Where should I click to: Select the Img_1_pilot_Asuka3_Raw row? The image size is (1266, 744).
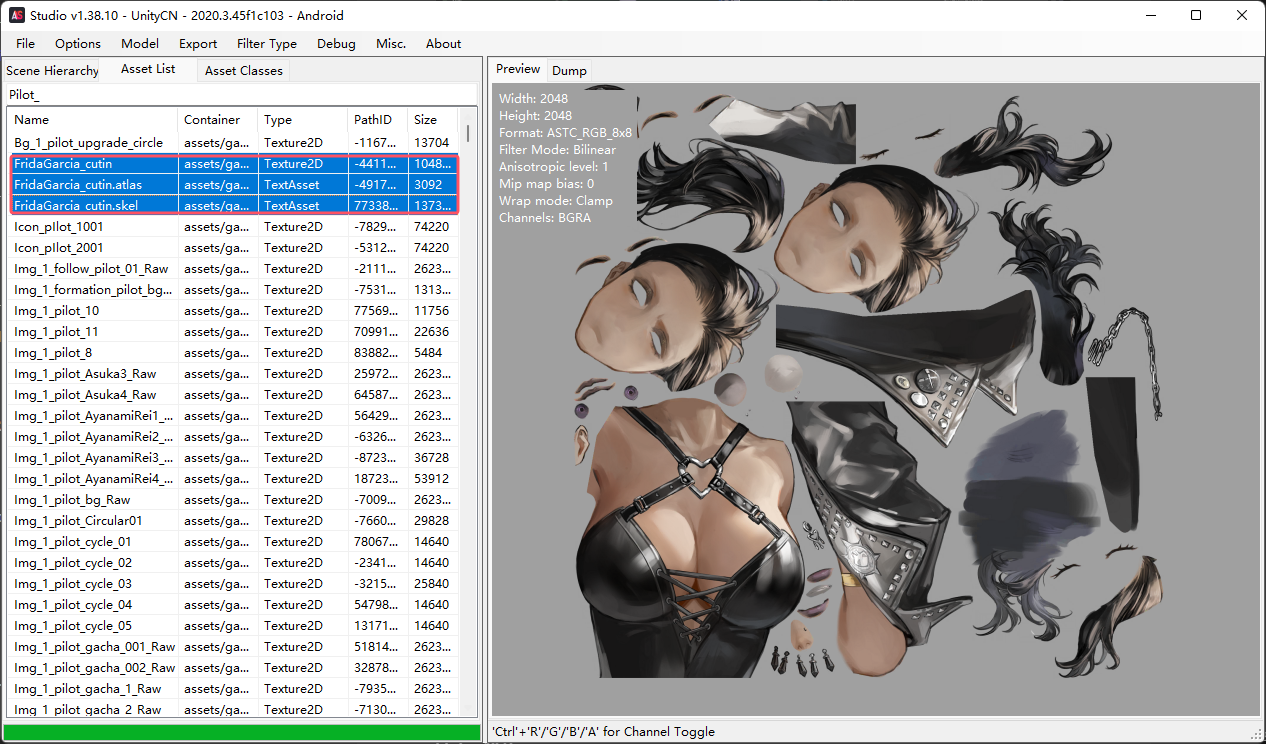click(x=233, y=374)
